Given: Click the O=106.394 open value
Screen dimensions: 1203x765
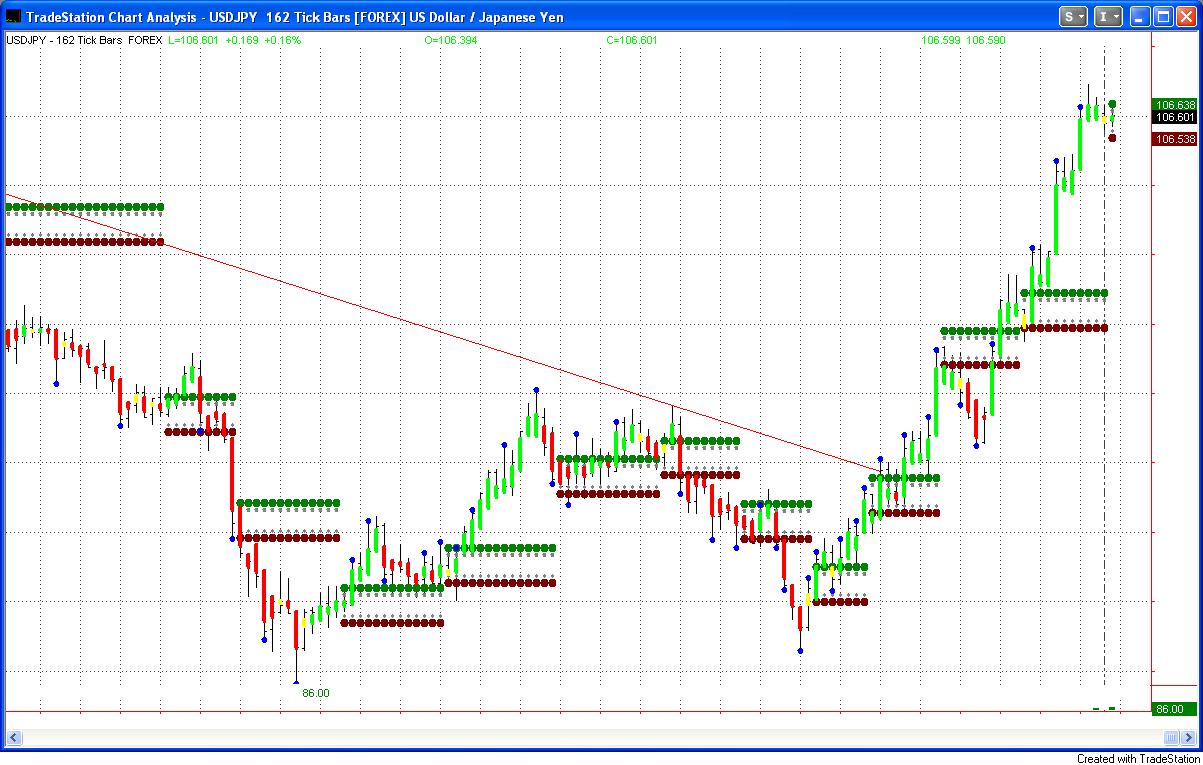Looking at the screenshot, I should click(451, 41).
